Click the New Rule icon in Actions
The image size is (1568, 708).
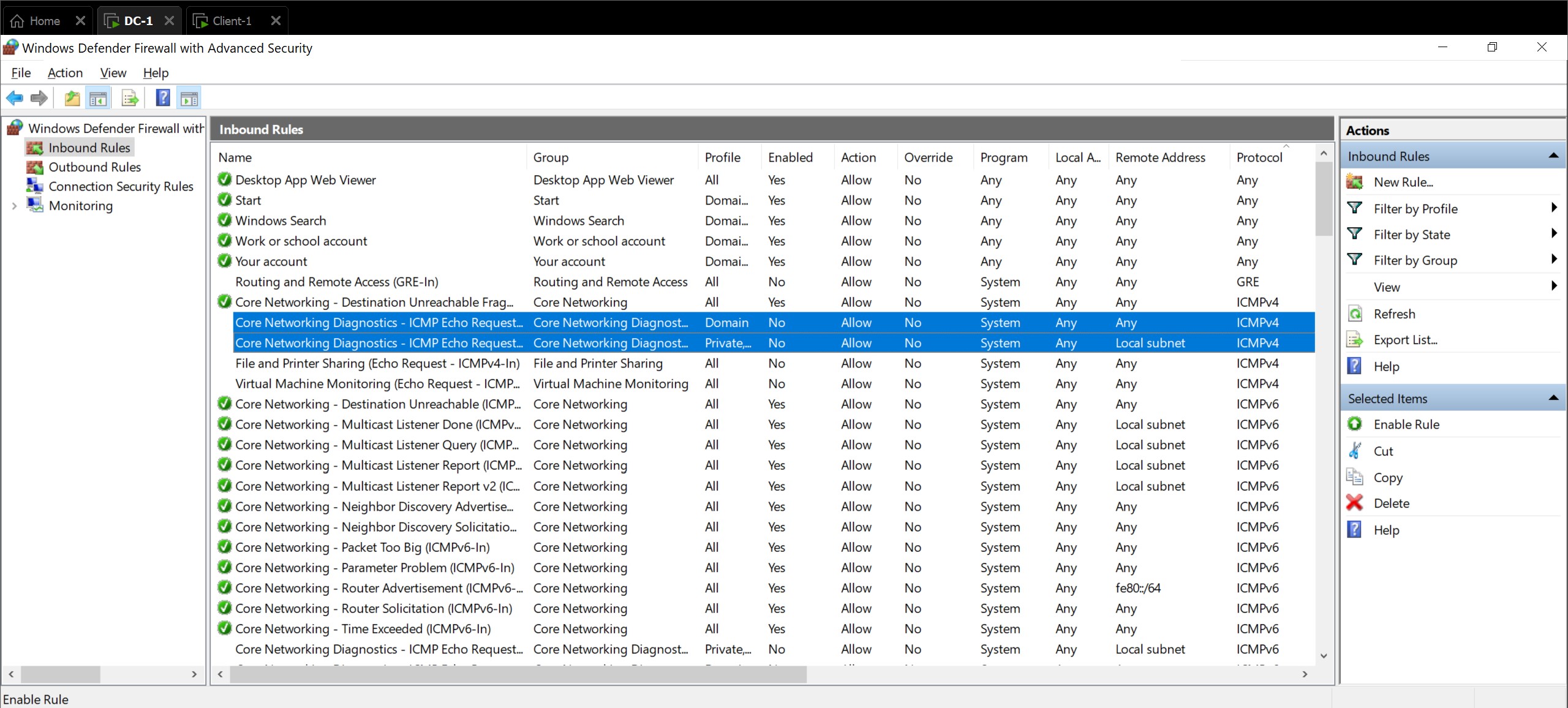1354,182
